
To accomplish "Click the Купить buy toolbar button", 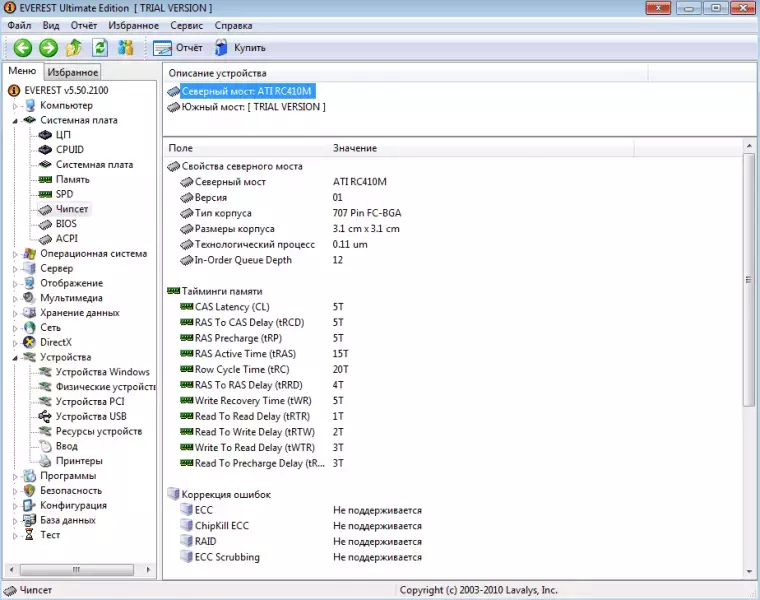I will click(240, 47).
